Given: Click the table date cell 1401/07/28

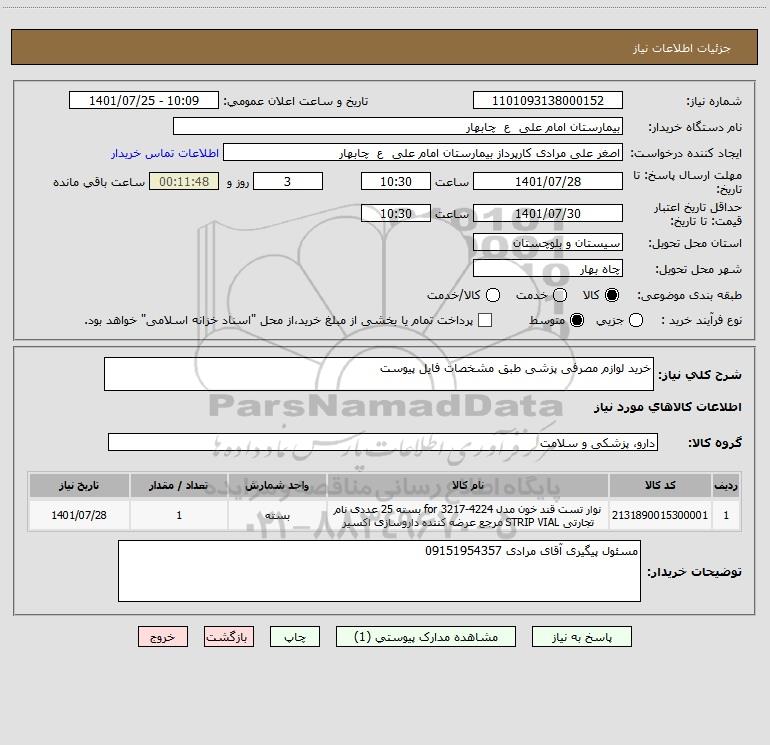Looking at the screenshot, I should 79,515.
